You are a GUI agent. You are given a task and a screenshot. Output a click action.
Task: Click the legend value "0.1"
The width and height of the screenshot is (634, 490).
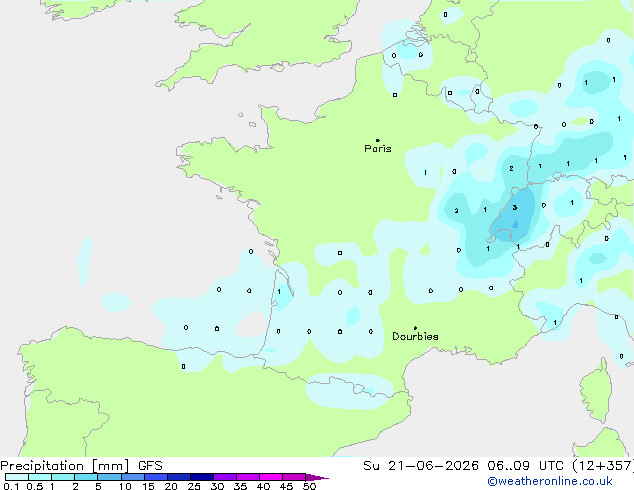click(x=11, y=486)
